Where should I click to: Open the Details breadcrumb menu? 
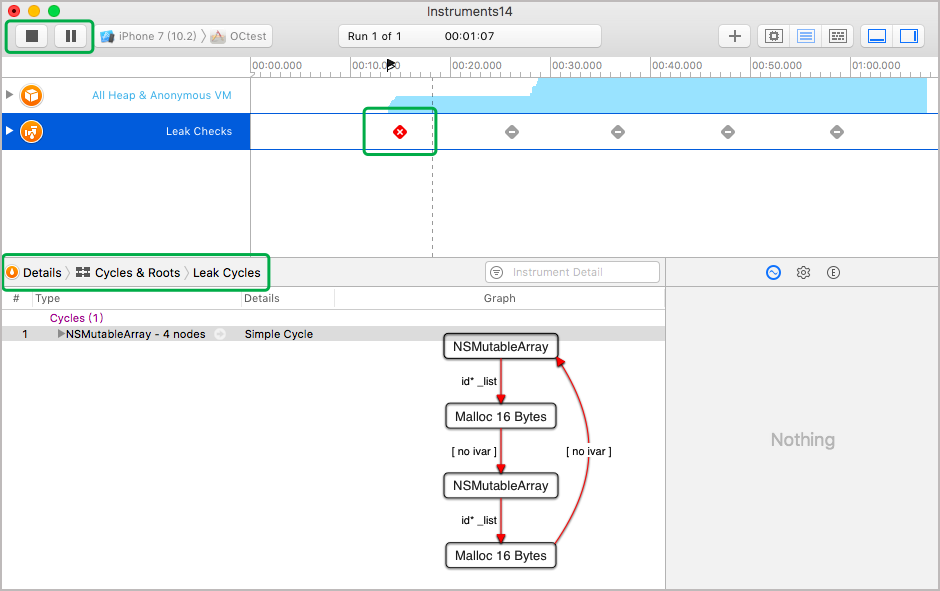pyautogui.click(x=34, y=272)
